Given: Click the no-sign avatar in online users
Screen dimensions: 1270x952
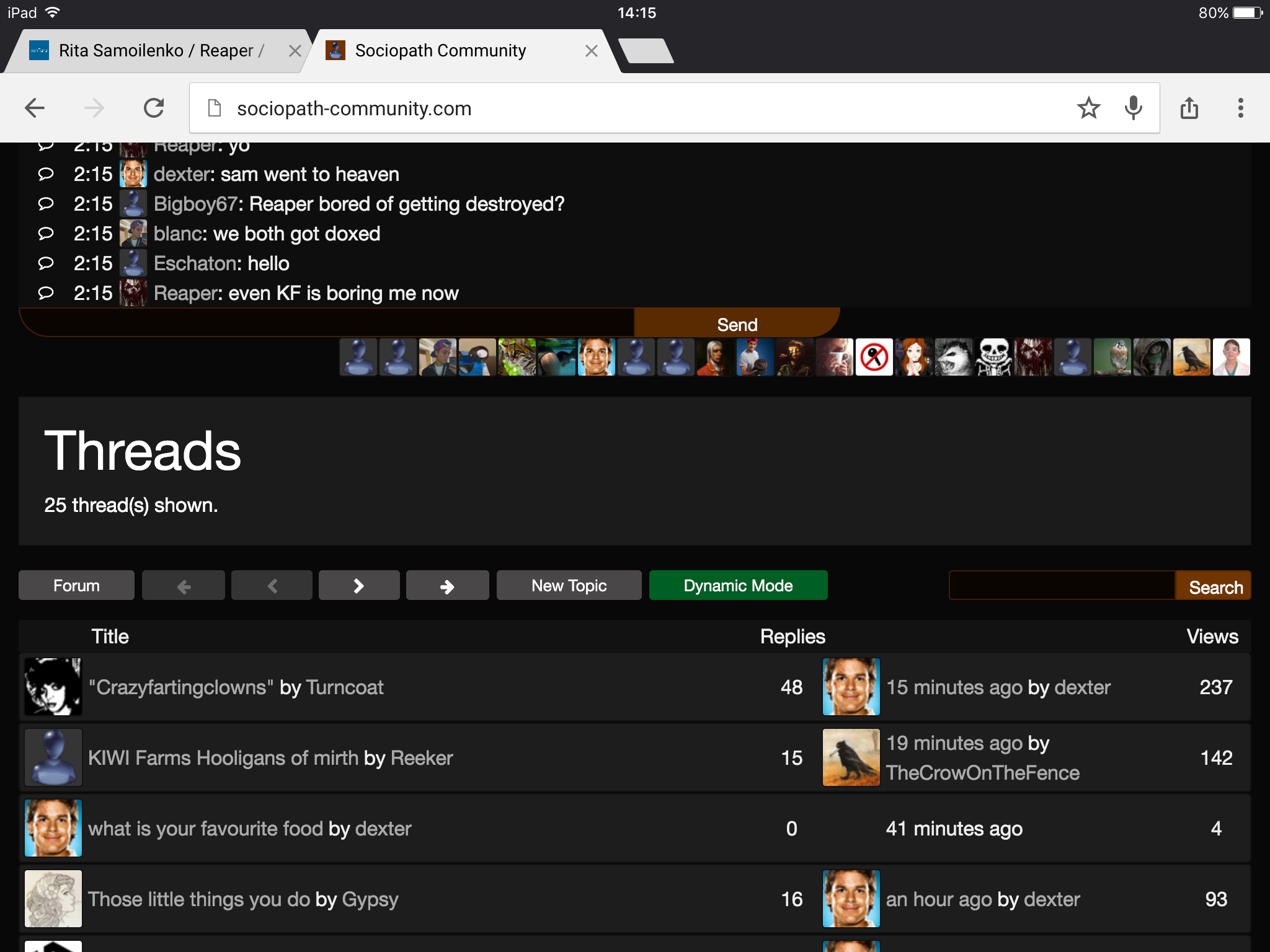Looking at the screenshot, I should click(874, 357).
